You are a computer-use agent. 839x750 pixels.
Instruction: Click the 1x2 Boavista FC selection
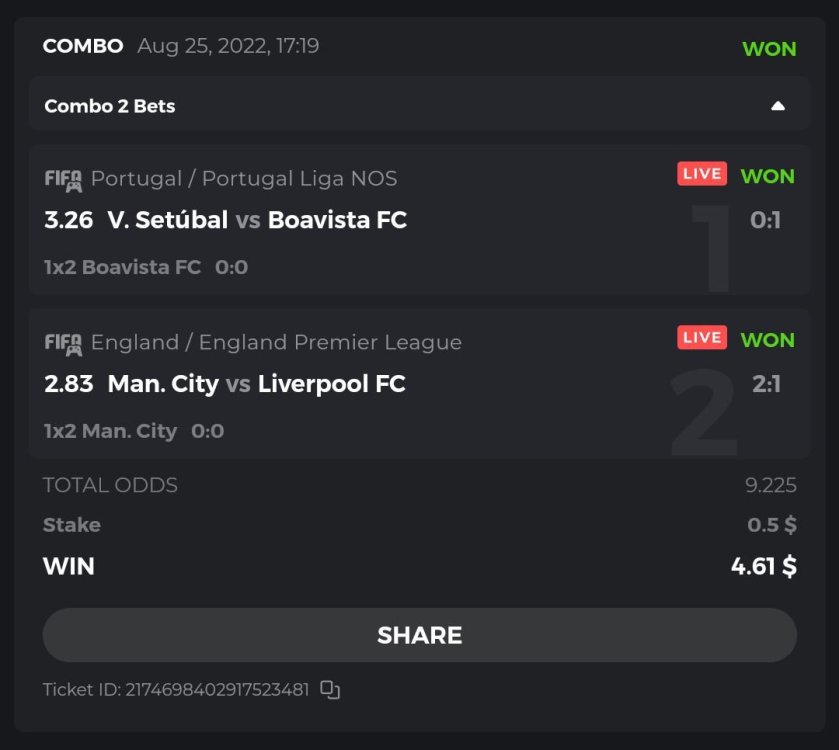point(122,267)
